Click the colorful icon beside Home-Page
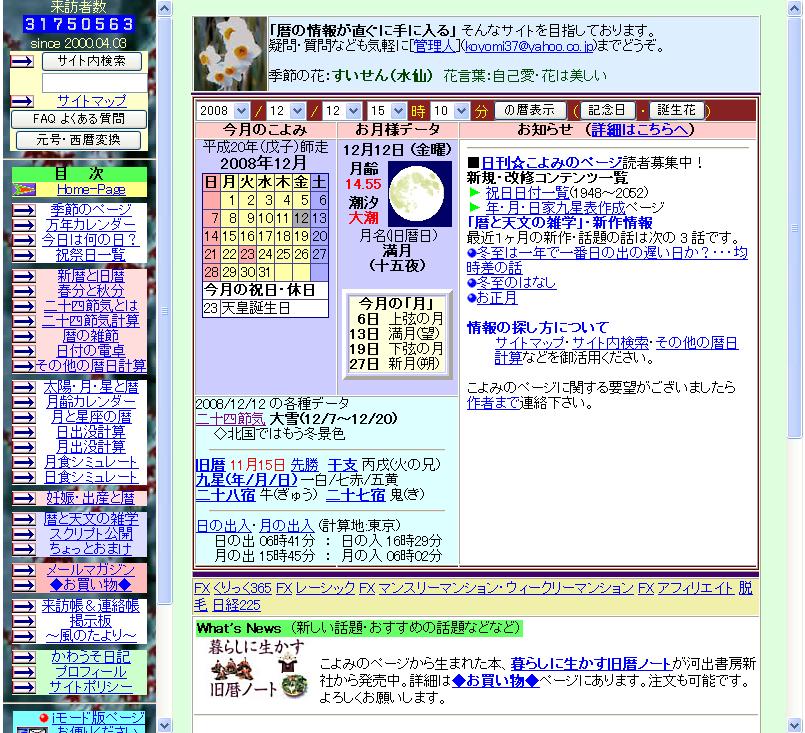This screenshot has height=733, width=805. (22, 189)
